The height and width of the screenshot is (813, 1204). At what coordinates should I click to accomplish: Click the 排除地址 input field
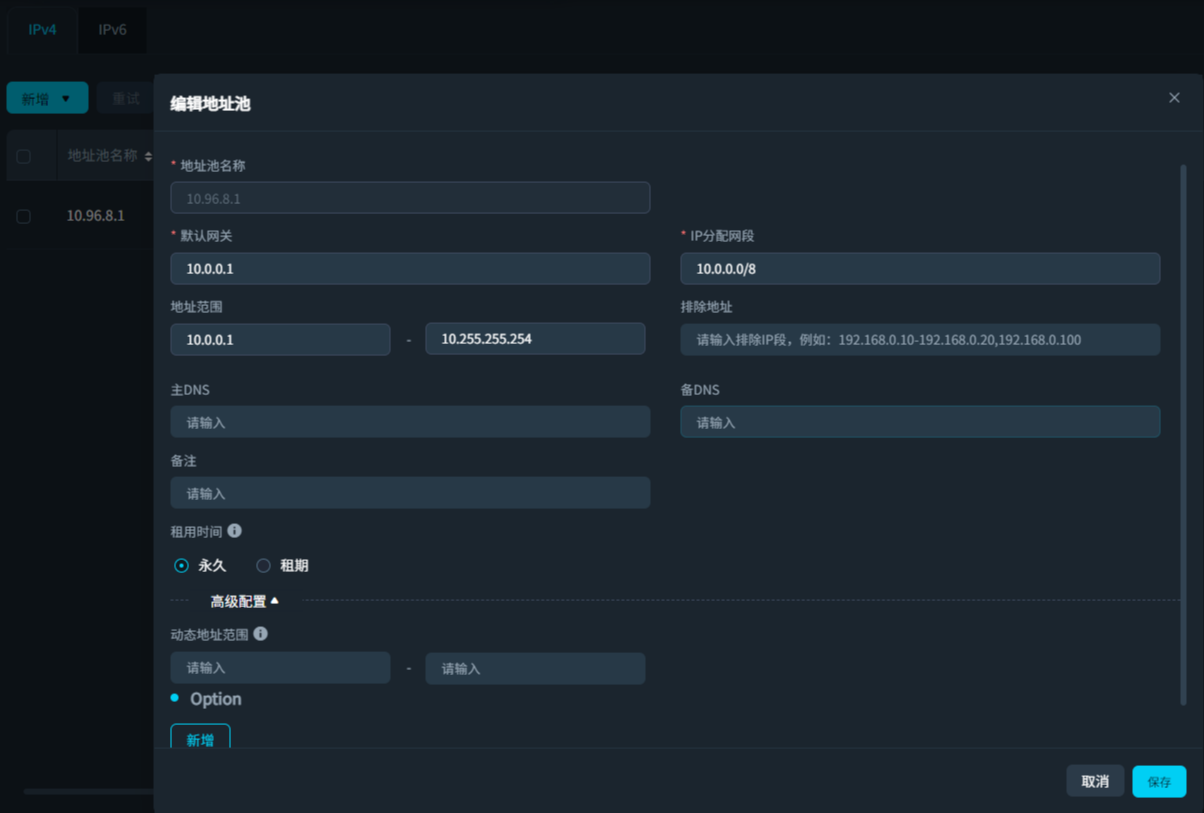point(920,340)
